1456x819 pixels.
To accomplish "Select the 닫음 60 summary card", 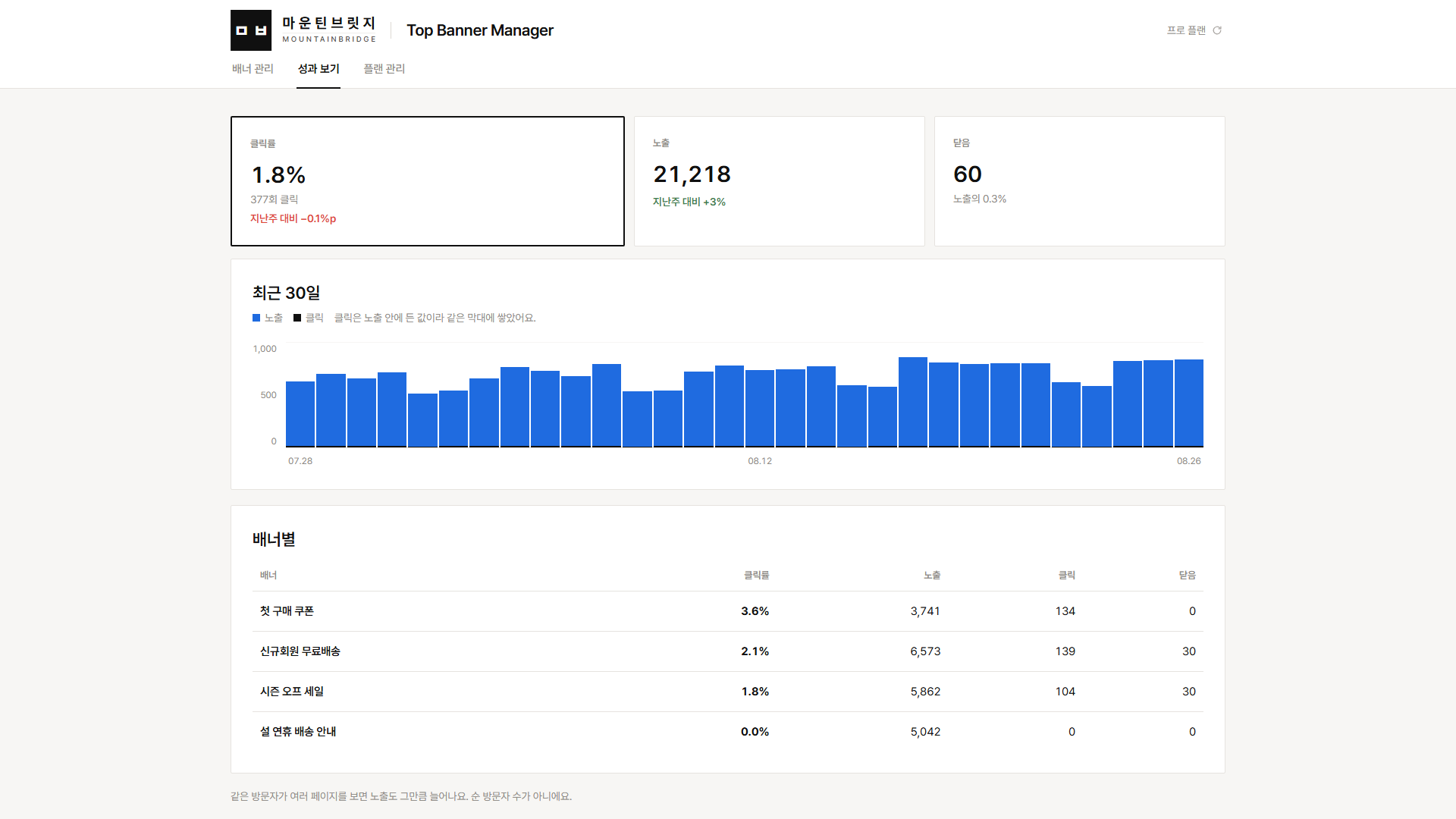I will point(1080,181).
